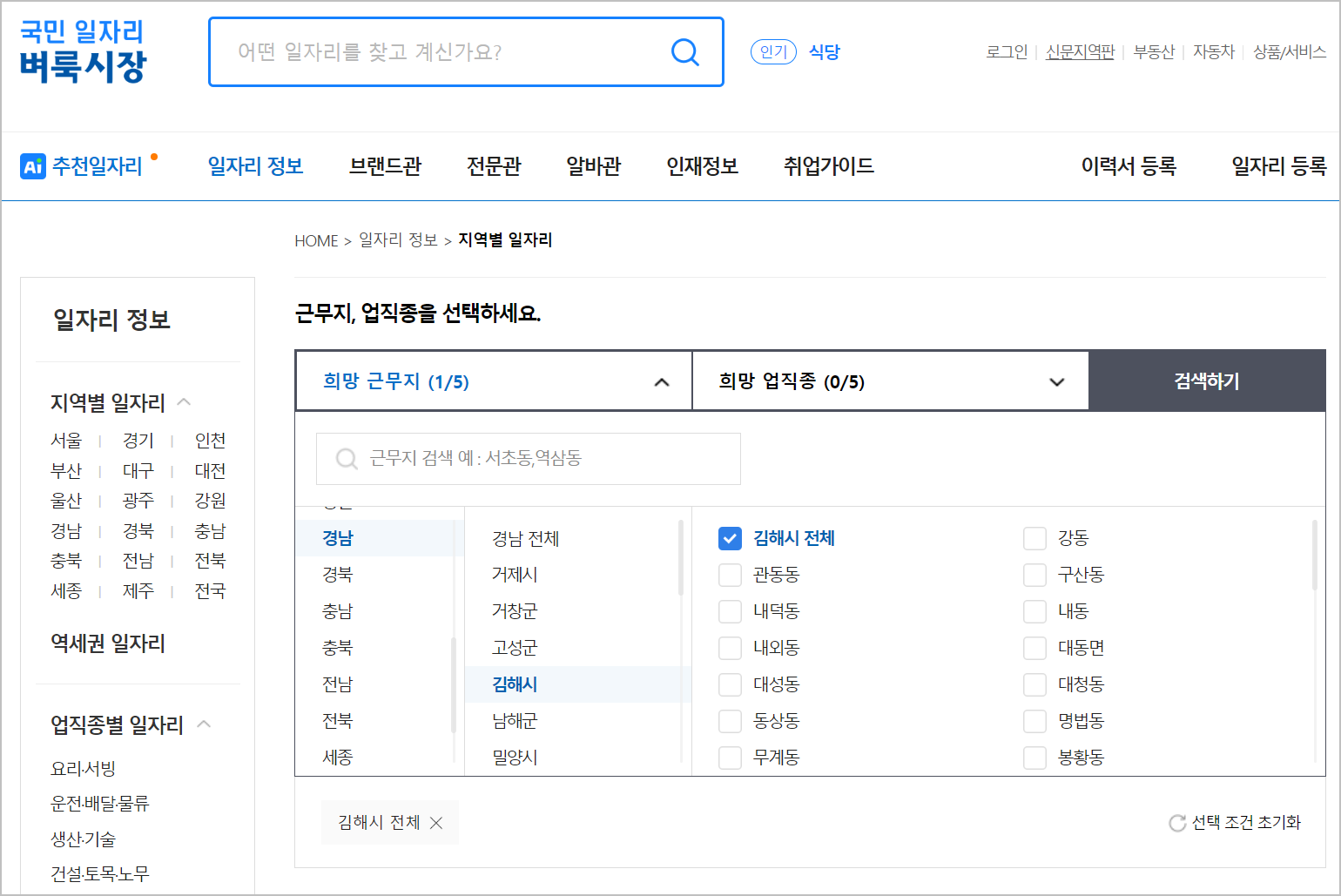
Task: Click 선택 조건 초기화 text
Action: coord(1246,823)
